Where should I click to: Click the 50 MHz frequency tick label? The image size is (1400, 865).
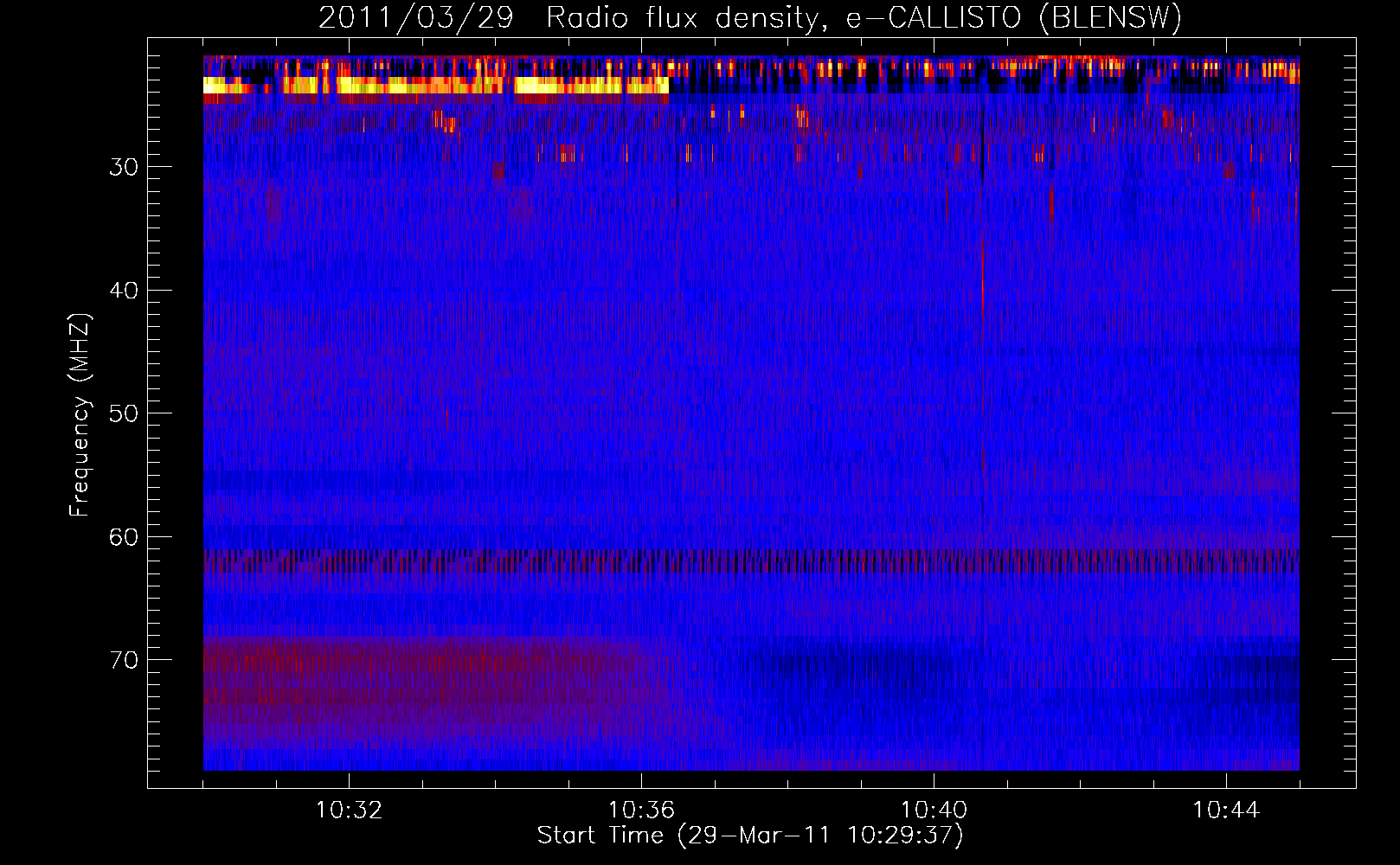point(124,413)
